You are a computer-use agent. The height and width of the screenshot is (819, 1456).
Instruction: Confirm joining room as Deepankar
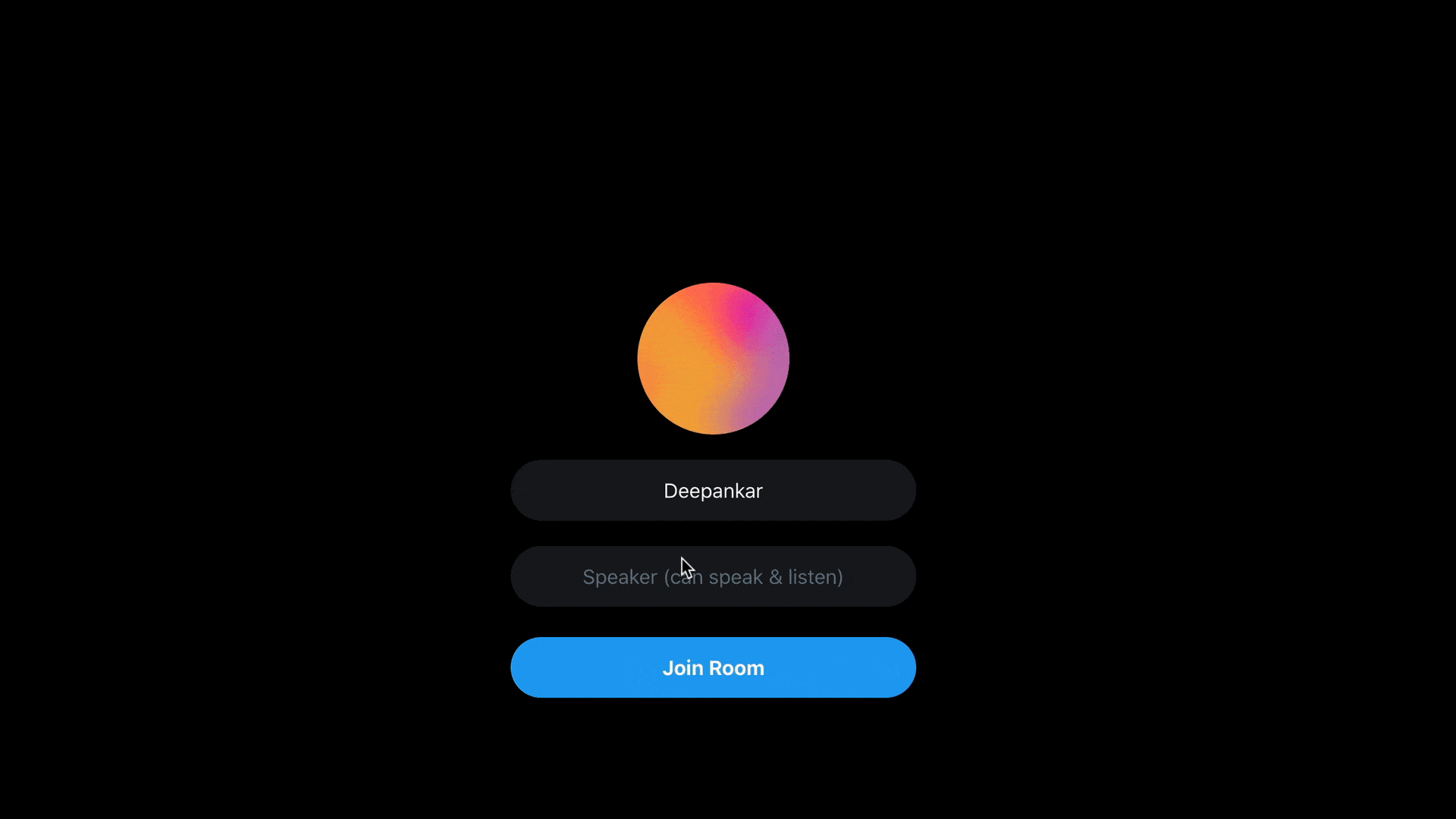713,667
